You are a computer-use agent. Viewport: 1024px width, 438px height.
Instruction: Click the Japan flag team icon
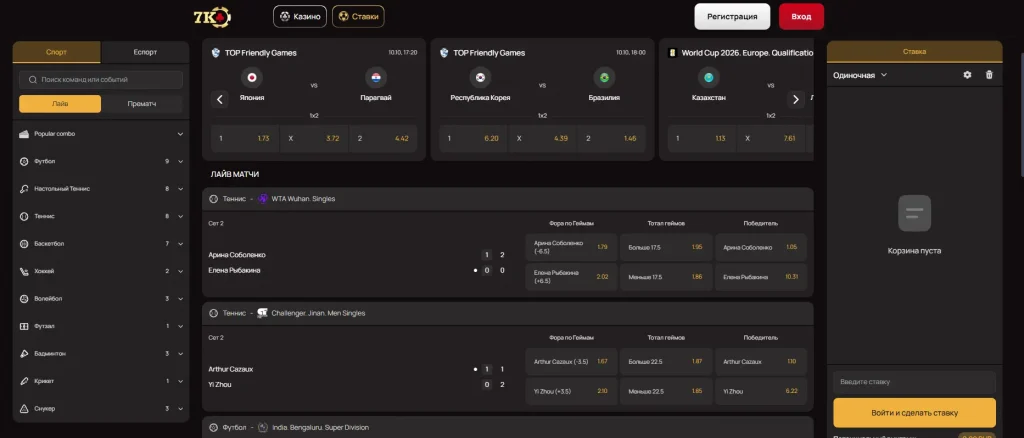point(252,77)
